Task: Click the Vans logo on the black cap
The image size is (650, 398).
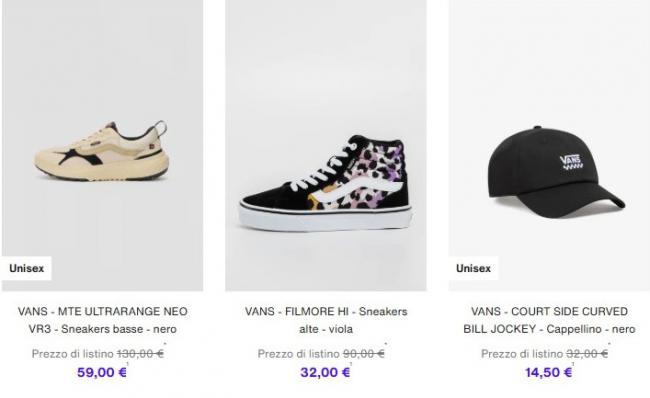Action: [571, 163]
